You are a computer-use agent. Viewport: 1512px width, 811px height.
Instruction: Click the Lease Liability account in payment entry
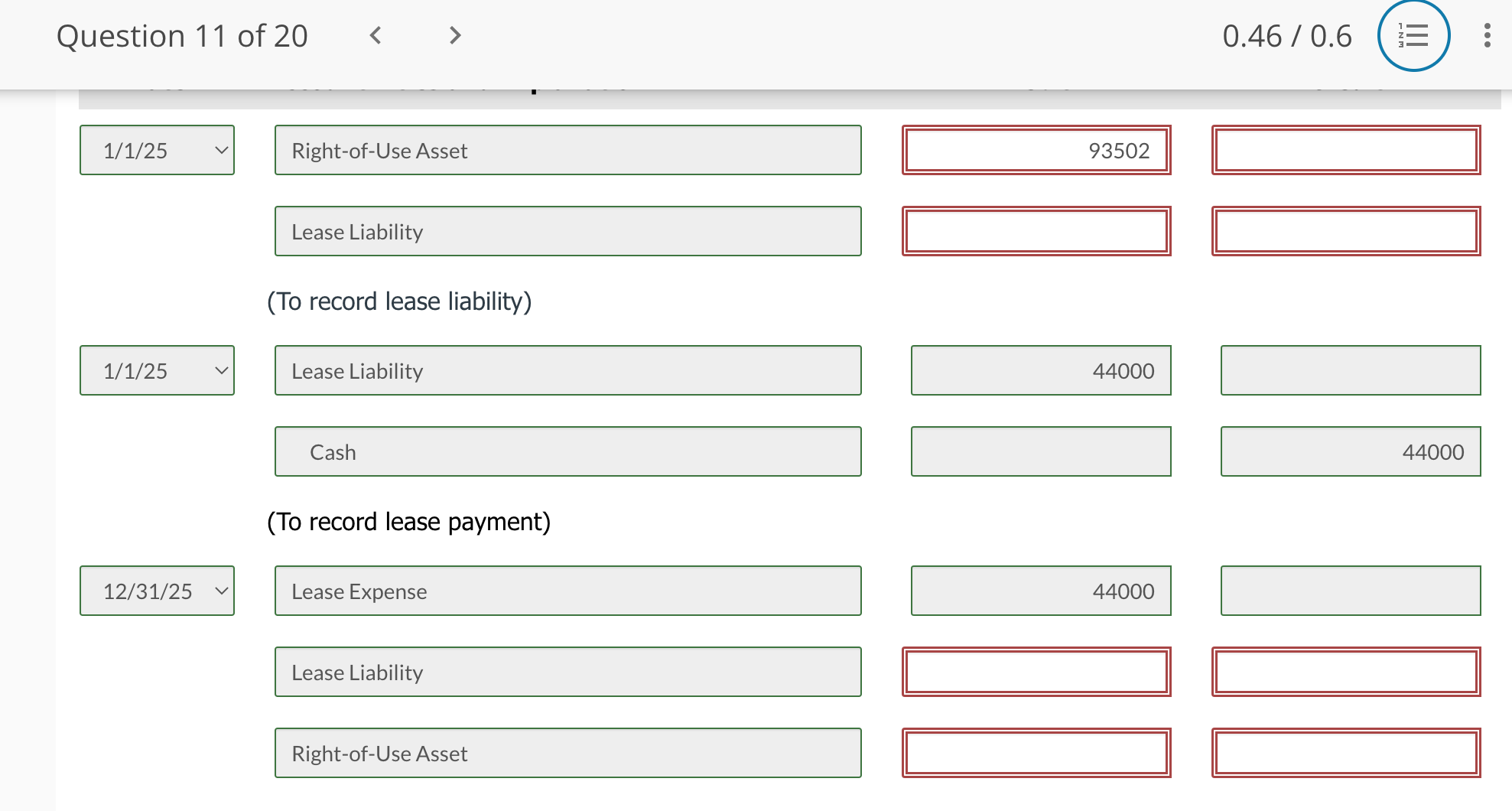coord(568,370)
